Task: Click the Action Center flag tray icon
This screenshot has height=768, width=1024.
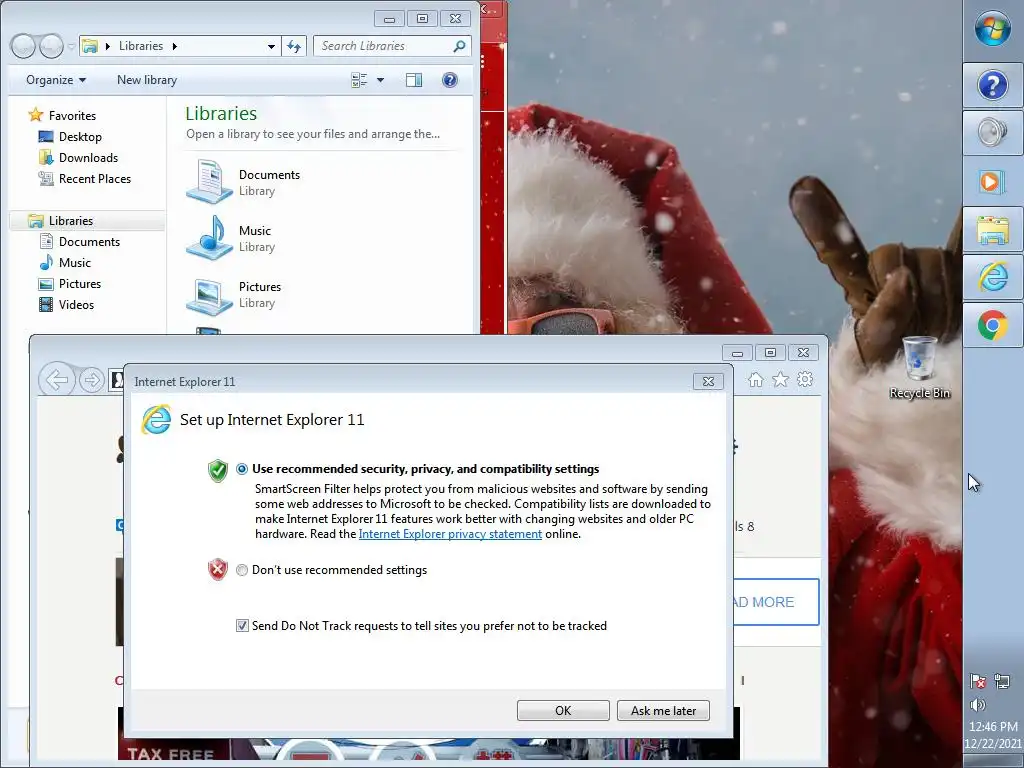Action: [978, 681]
